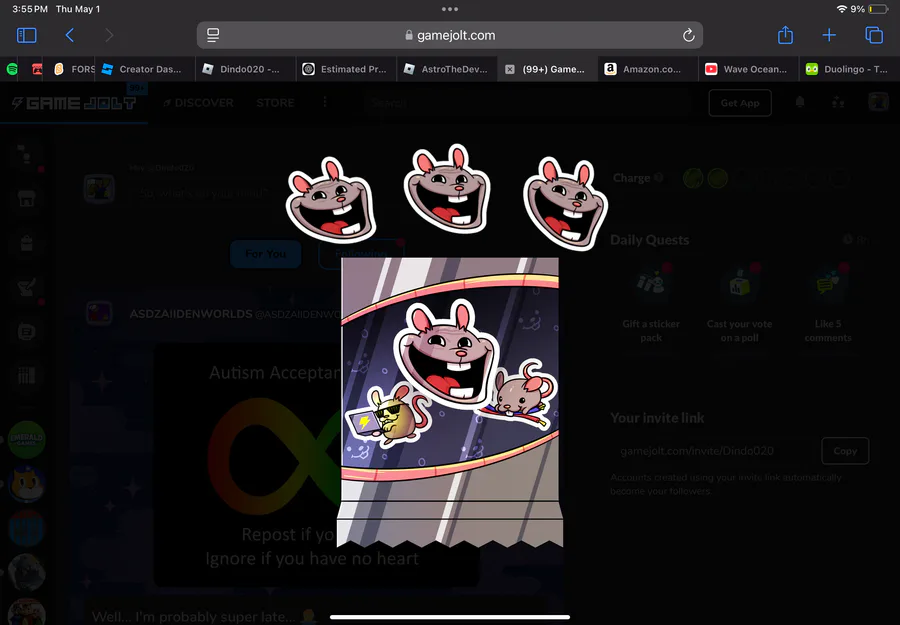Screen dimensions: 900x625
Task: Open the user avatar menu
Action: coord(878,102)
